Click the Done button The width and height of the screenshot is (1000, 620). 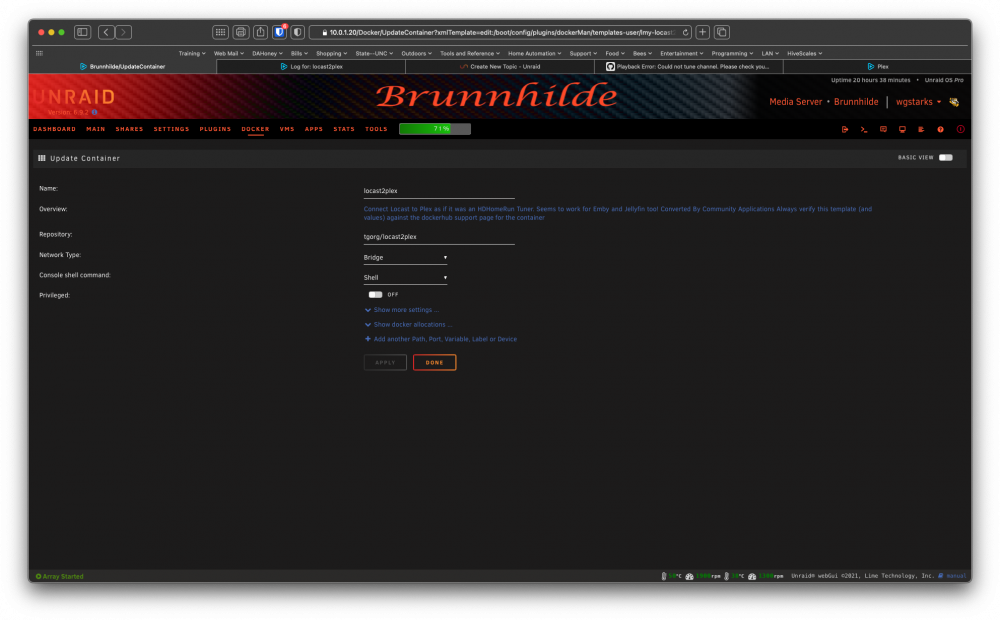434,363
